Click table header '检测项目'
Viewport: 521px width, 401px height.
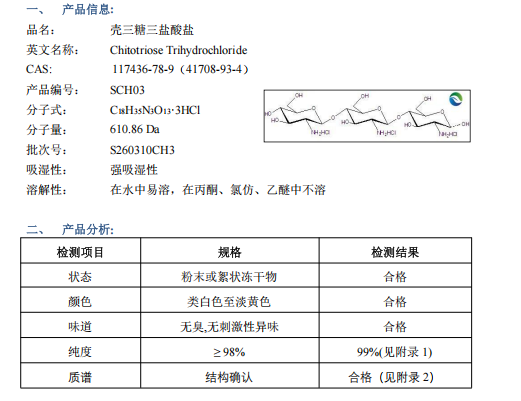[x=80, y=252]
